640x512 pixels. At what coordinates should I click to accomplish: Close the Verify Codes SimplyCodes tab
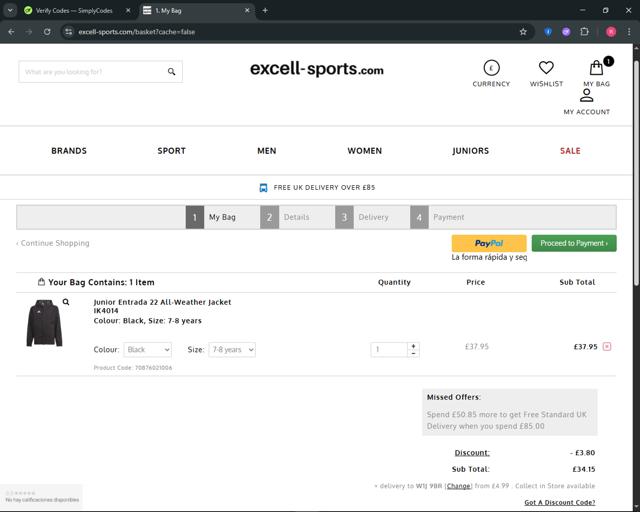click(128, 11)
